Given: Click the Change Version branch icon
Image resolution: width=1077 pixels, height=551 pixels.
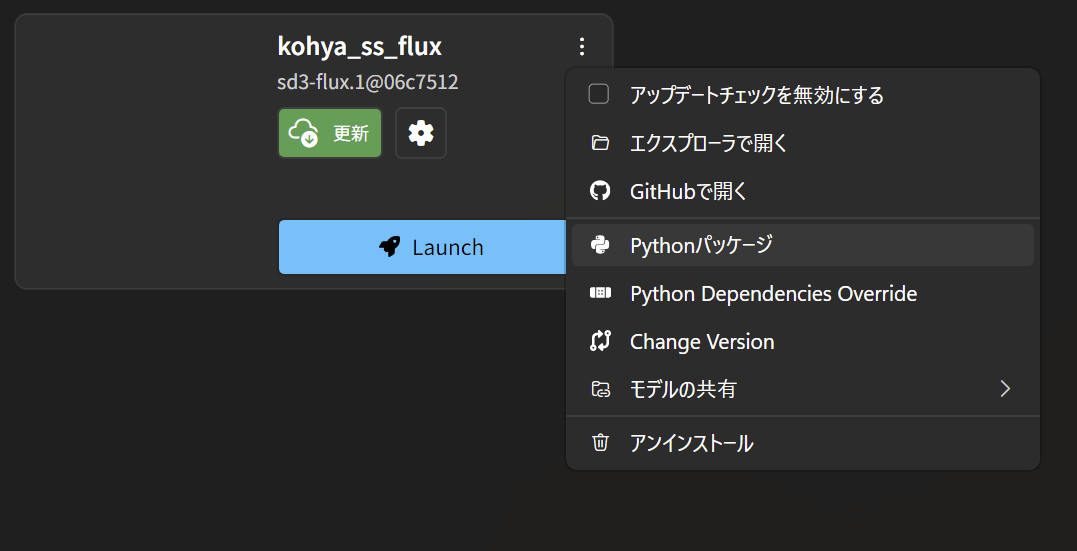Looking at the screenshot, I should (x=600, y=341).
